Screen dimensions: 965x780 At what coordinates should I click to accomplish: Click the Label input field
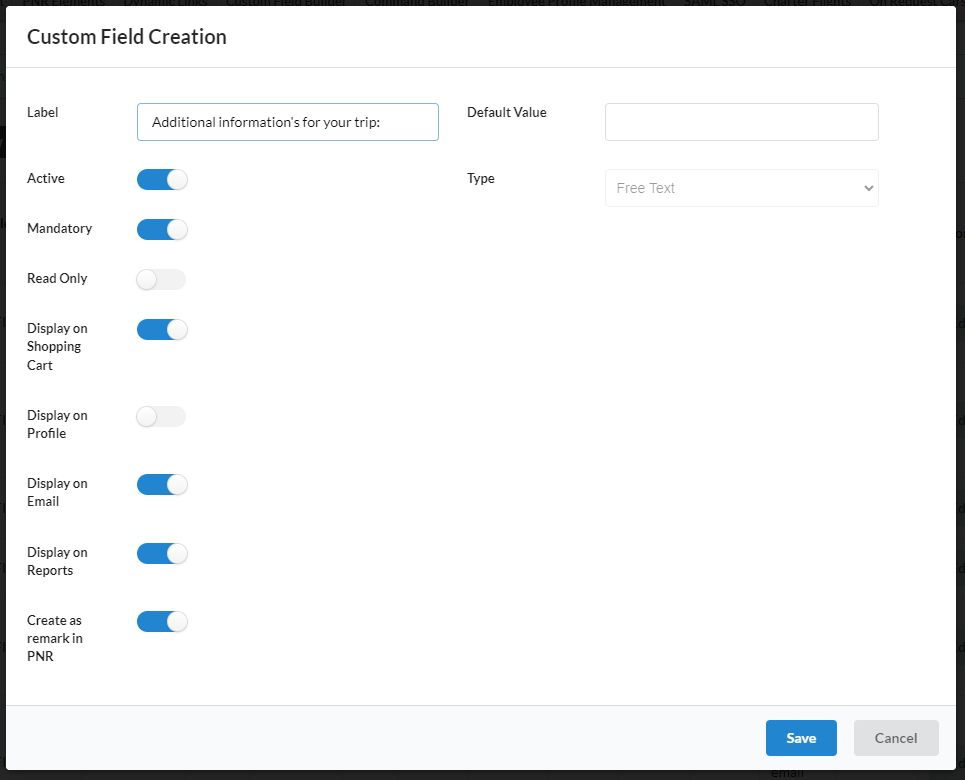pyautogui.click(x=287, y=122)
